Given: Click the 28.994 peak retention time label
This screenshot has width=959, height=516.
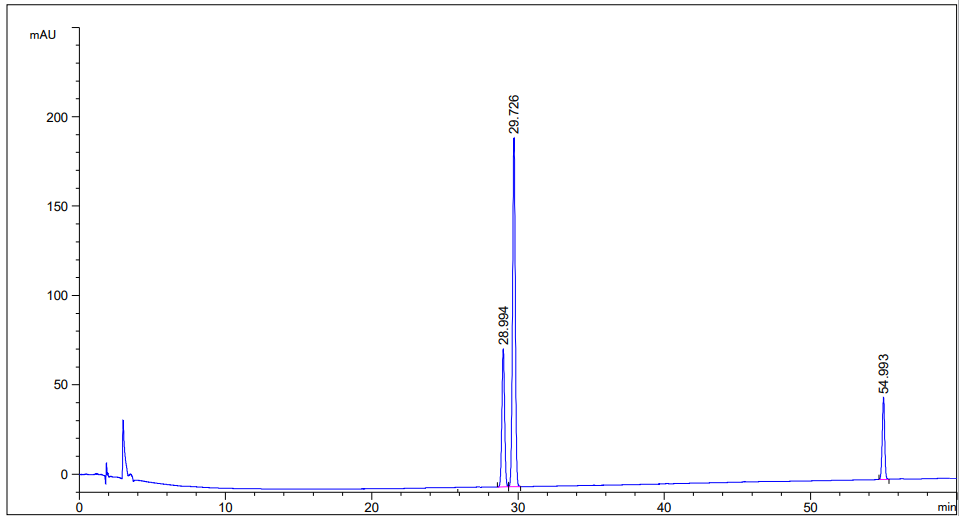Looking at the screenshot, I should [x=503, y=325].
